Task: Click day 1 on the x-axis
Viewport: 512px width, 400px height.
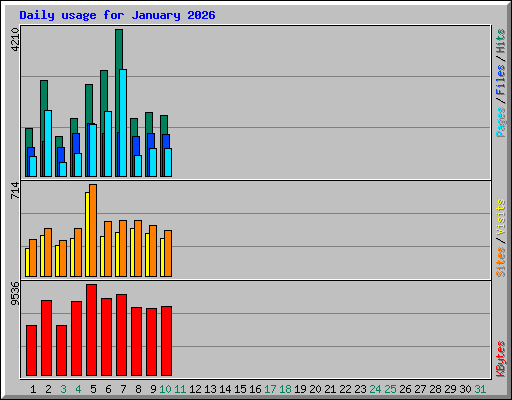Action: coord(33,389)
